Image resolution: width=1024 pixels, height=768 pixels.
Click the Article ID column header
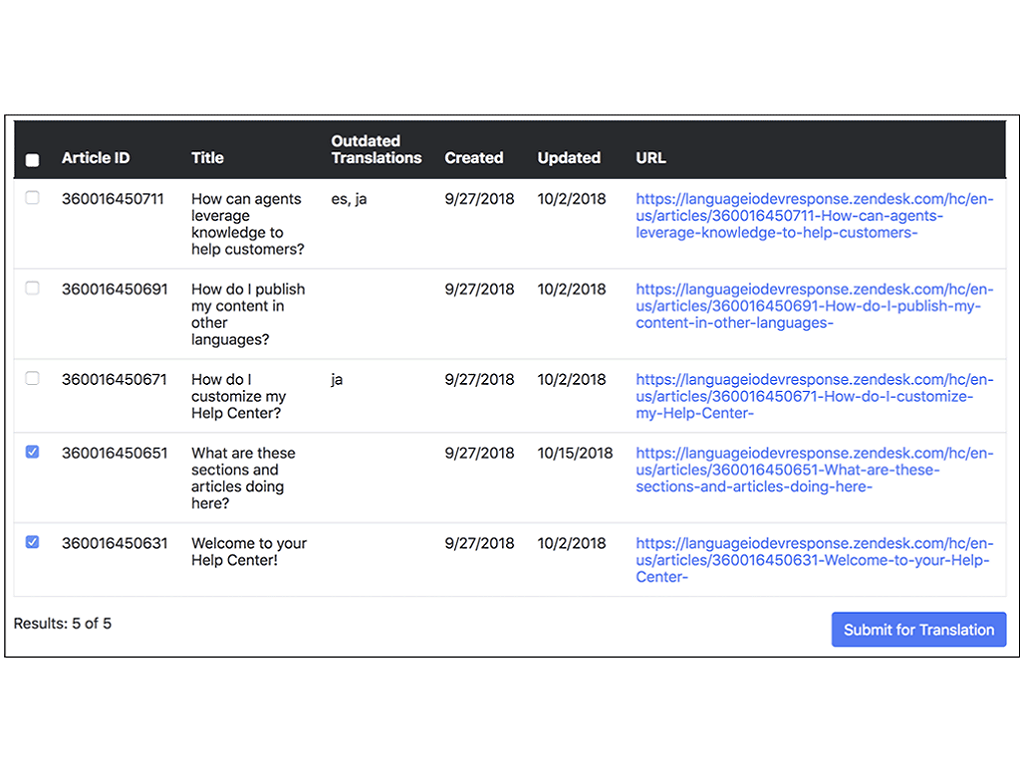[x=96, y=158]
